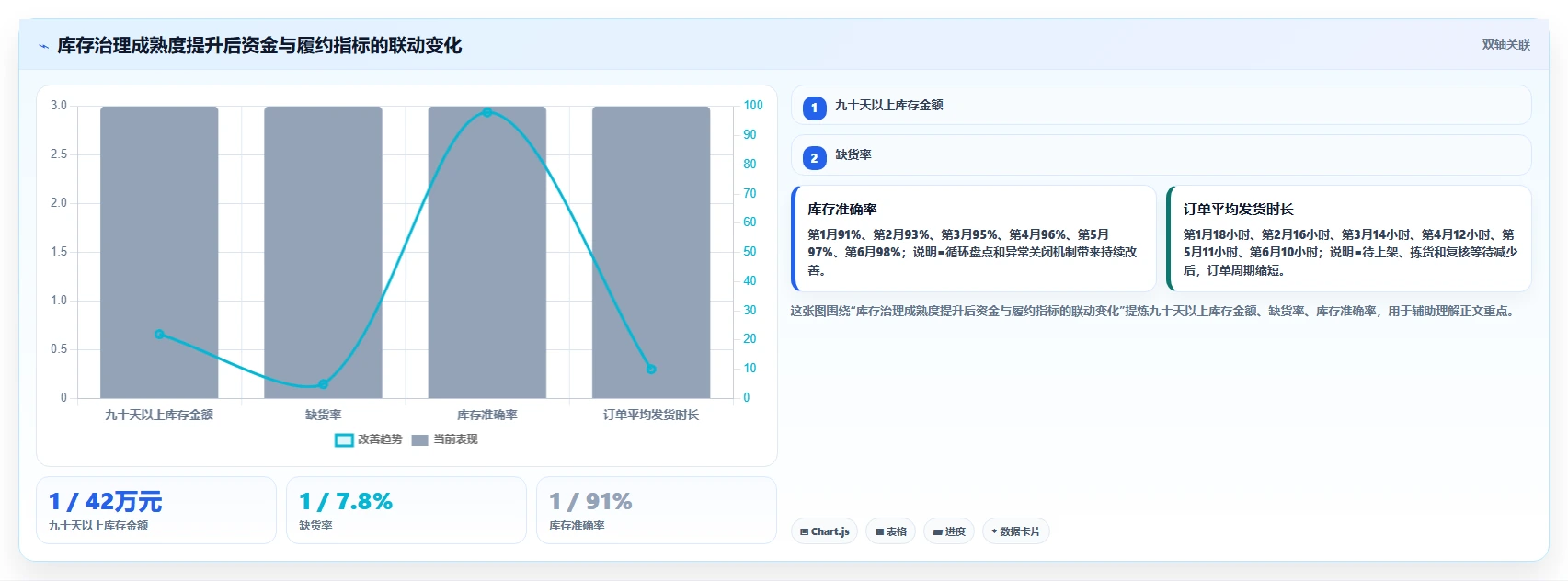Click the 表格 tag

point(890,531)
